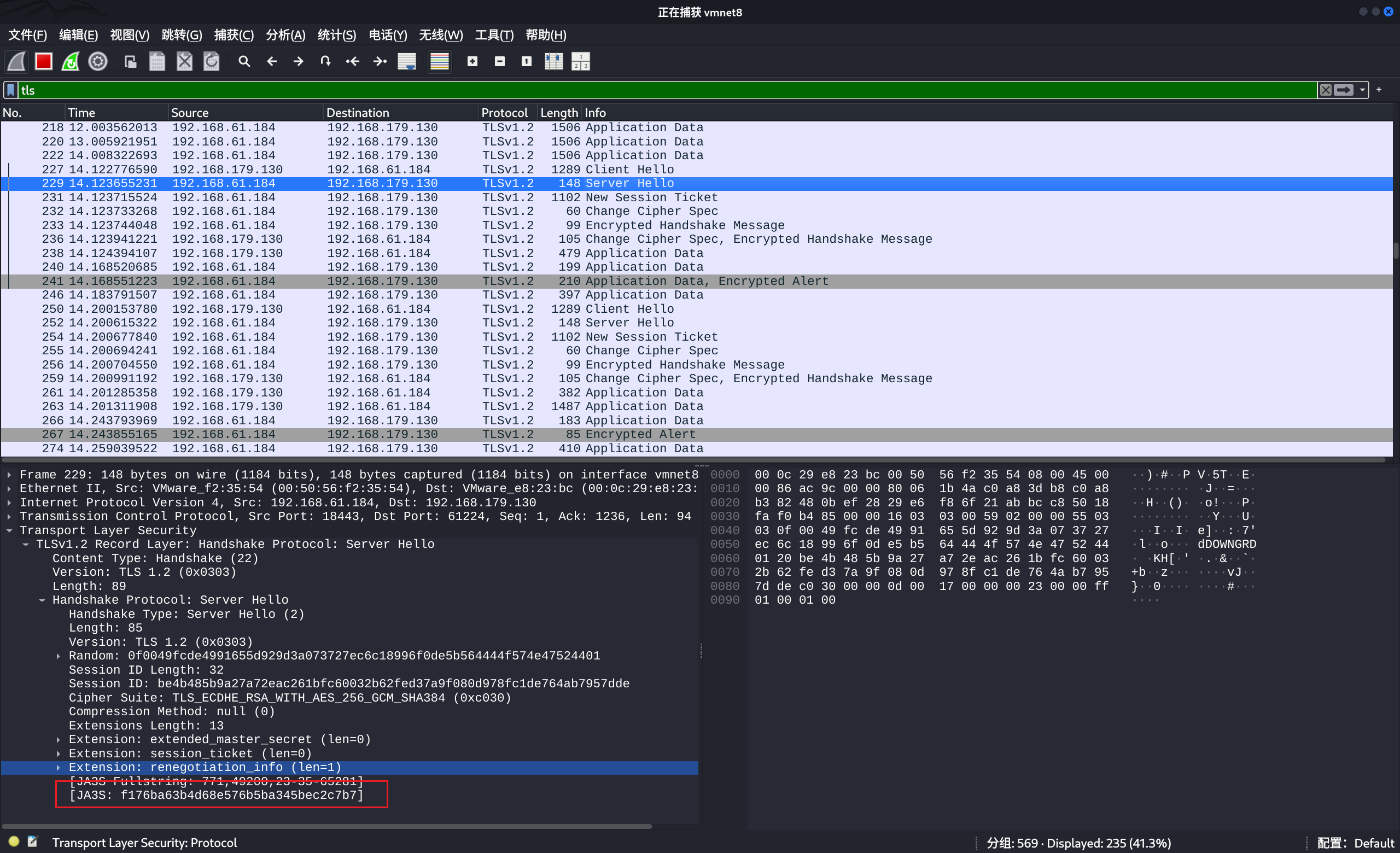Open capture options gear icon
Screen dimensions: 1400x853
(x=98, y=61)
